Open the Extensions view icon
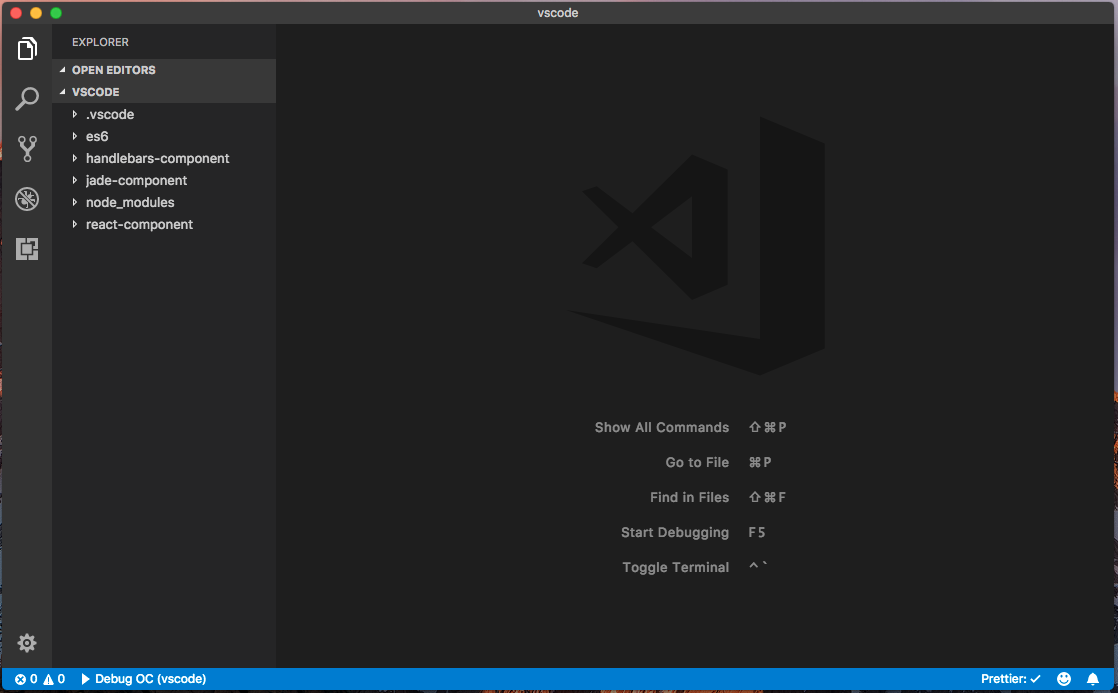This screenshot has width=1118, height=693. [27, 249]
